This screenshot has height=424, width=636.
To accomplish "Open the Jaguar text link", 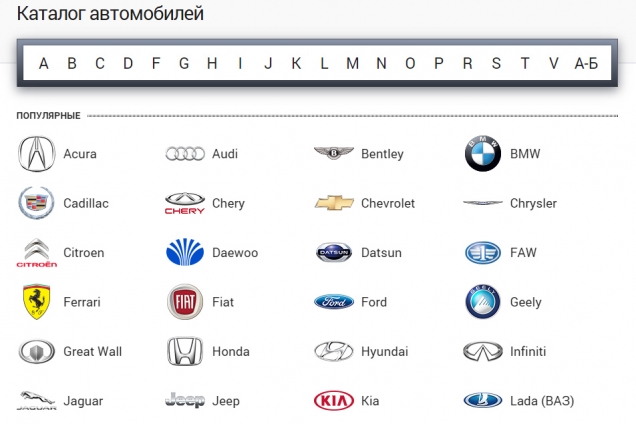I will 83,401.
